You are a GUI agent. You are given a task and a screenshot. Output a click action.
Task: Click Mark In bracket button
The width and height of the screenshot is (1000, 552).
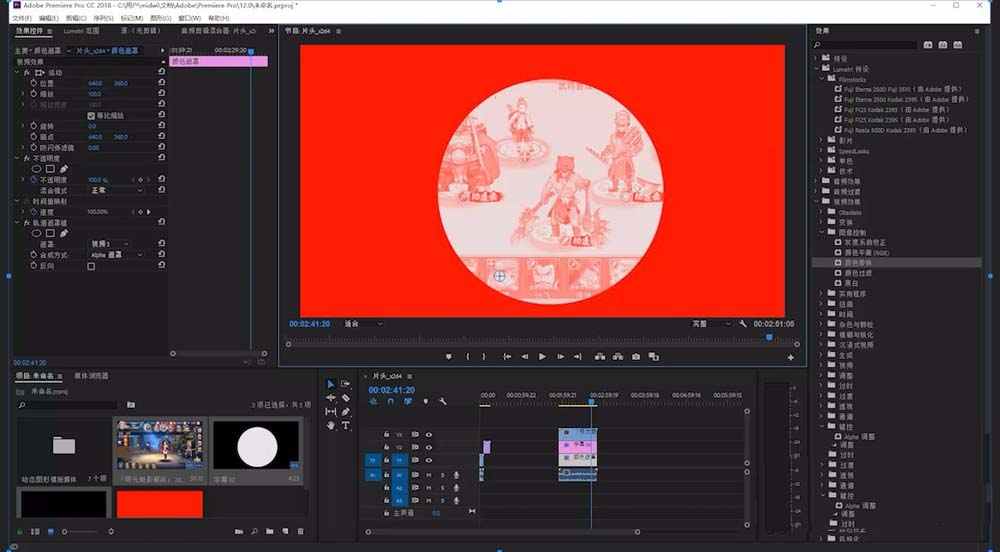(467, 357)
